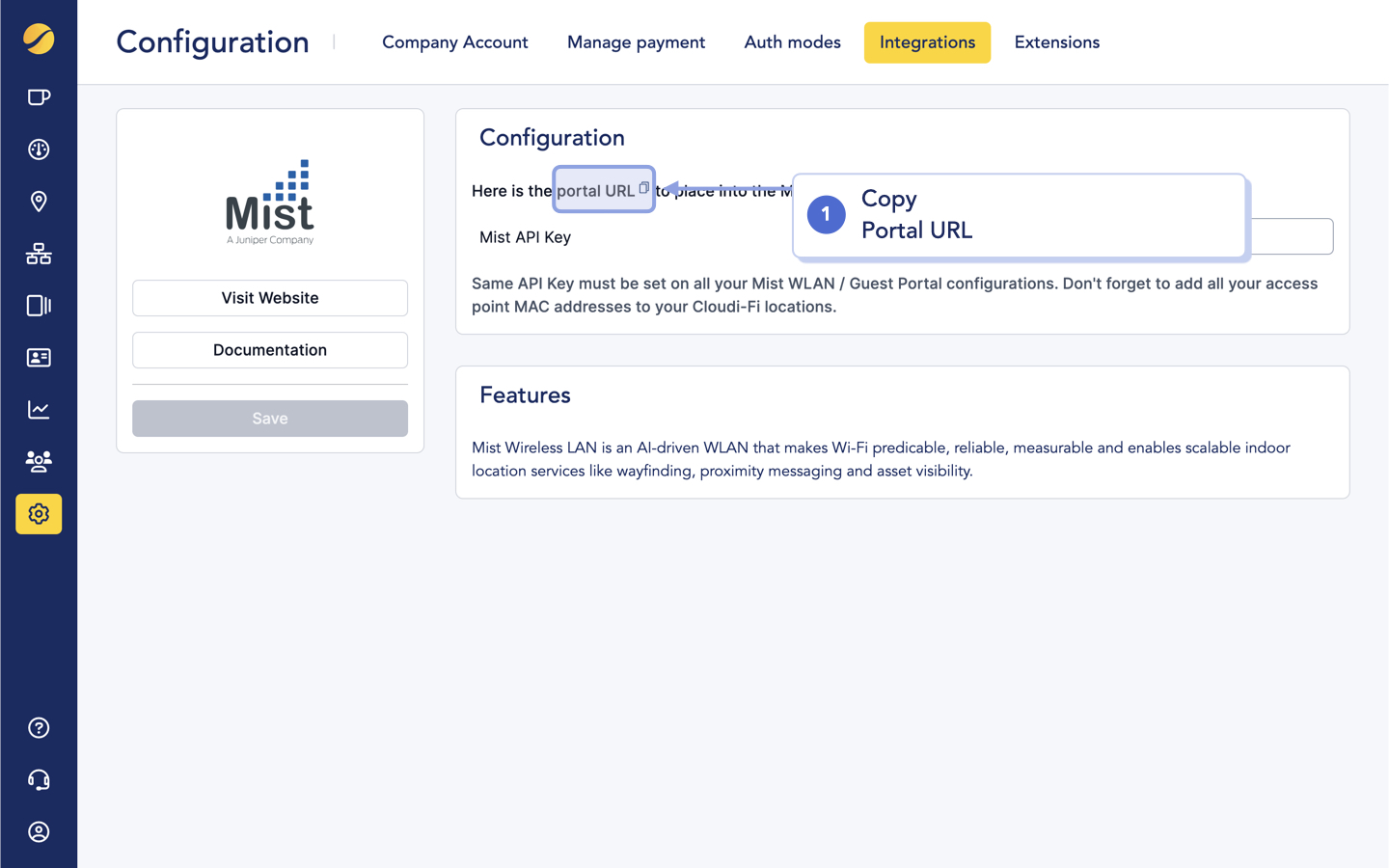Open the contacts ID card icon
Screen dimensions: 1389x868
(39, 357)
